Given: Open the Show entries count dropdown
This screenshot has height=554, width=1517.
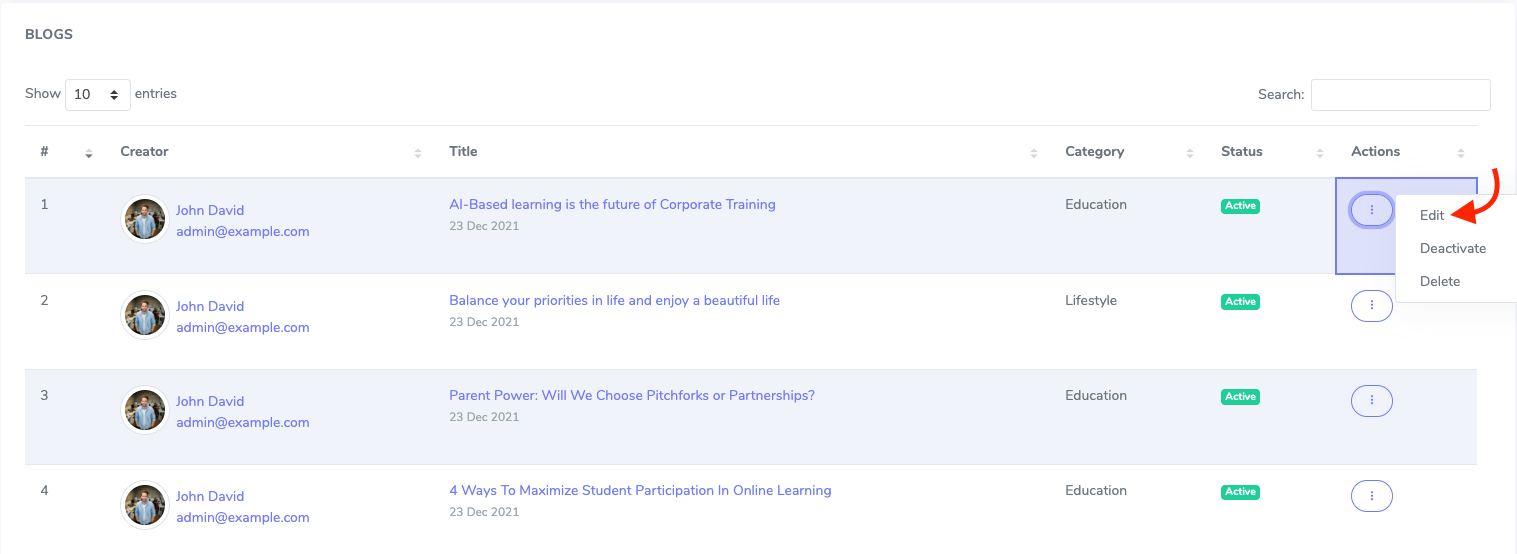Looking at the screenshot, I should 97,95.
